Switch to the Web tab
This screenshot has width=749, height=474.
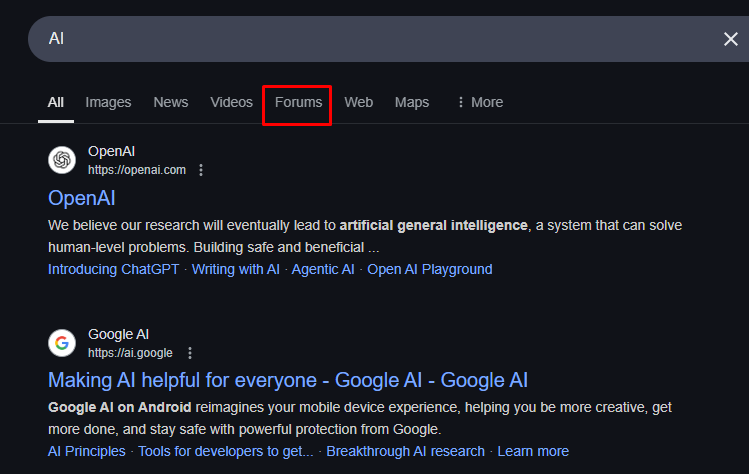tap(359, 102)
